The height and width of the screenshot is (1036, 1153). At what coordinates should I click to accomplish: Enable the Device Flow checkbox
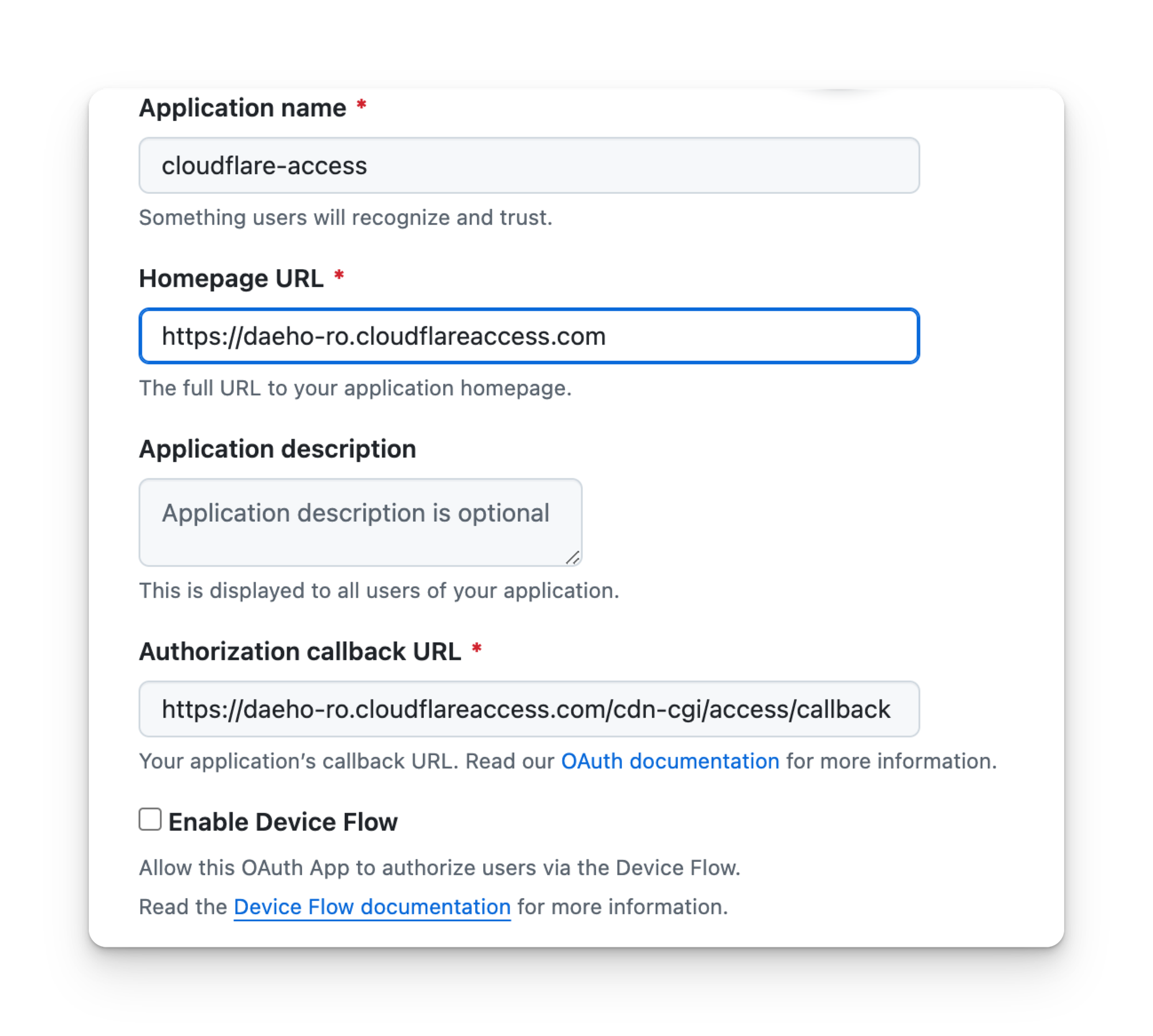[x=150, y=819]
